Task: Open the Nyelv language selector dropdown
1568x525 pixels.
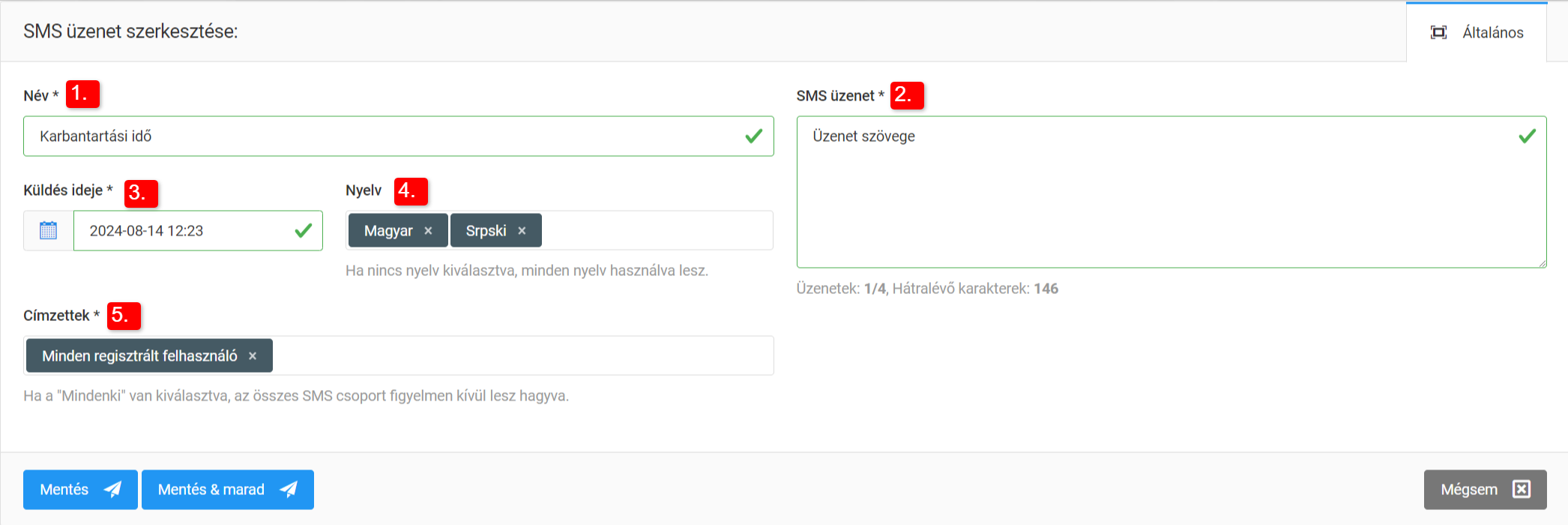Action: click(656, 231)
